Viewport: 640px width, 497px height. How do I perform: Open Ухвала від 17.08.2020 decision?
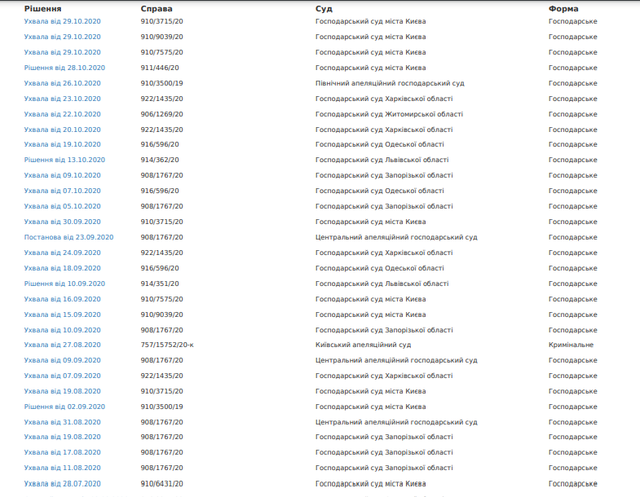pos(62,453)
